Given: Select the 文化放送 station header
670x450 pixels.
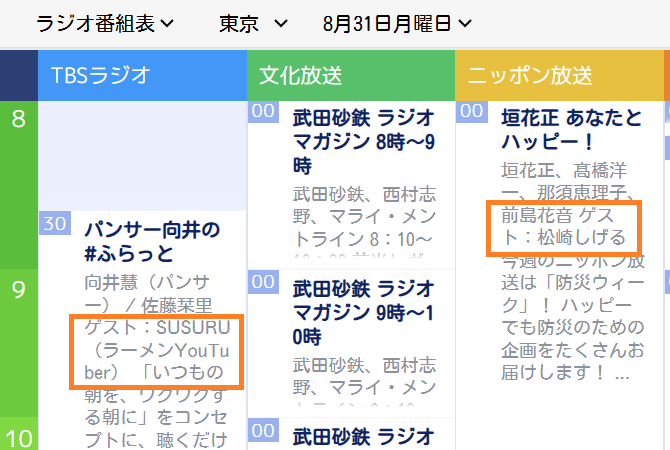Looking at the screenshot, I should coord(351,76).
